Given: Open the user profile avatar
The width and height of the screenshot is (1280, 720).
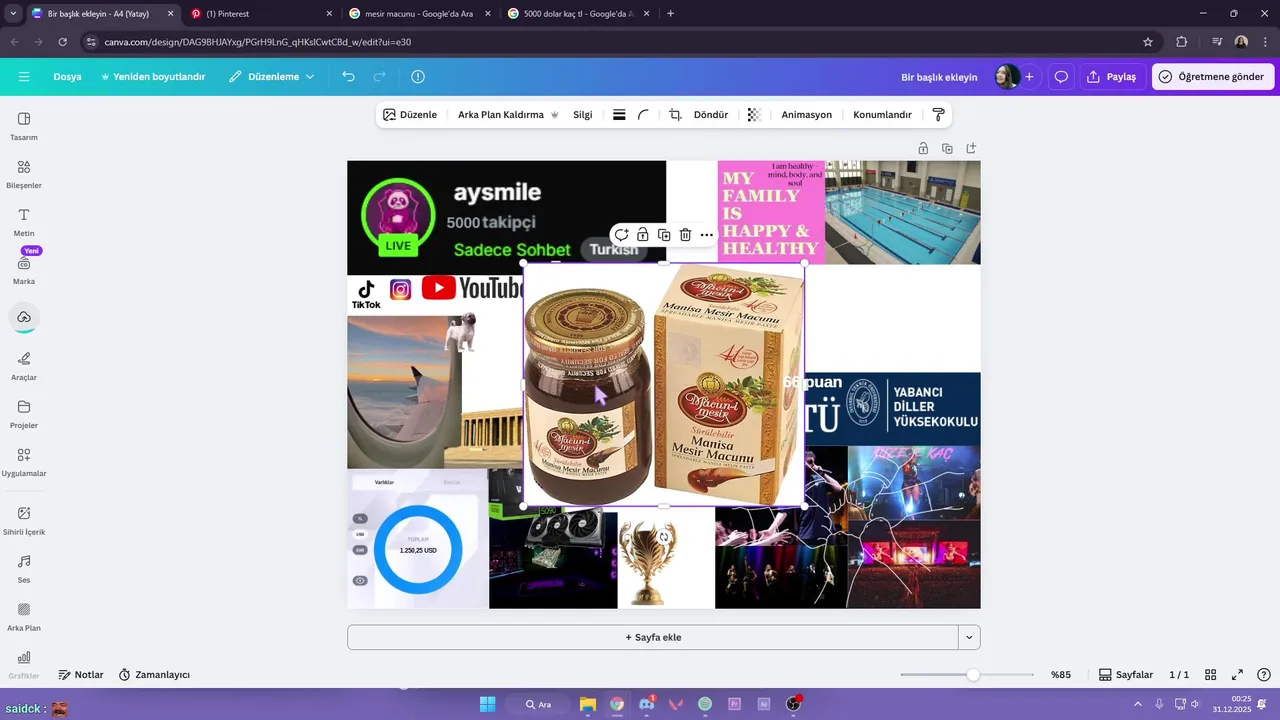Looking at the screenshot, I should [1006, 77].
